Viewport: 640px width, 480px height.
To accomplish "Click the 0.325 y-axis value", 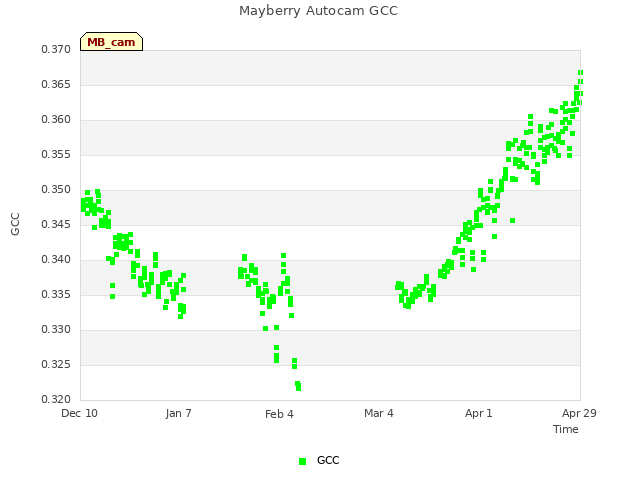I will pyautogui.click(x=56, y=364).
